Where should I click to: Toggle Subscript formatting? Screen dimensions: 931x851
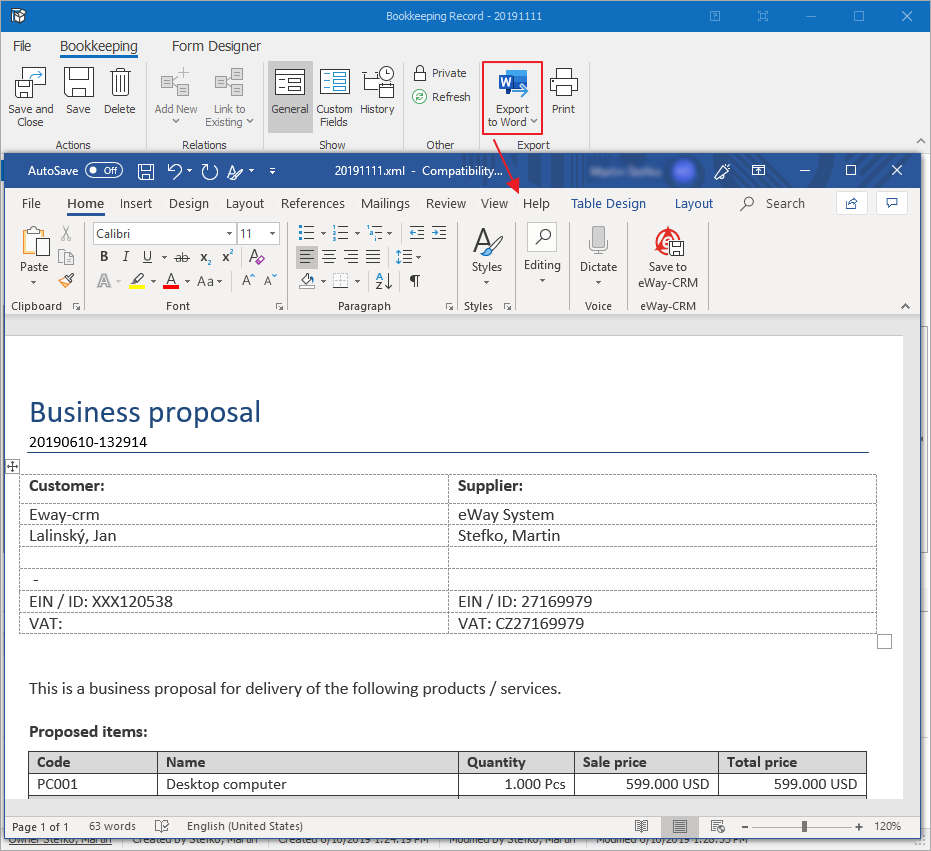[205, 257]
